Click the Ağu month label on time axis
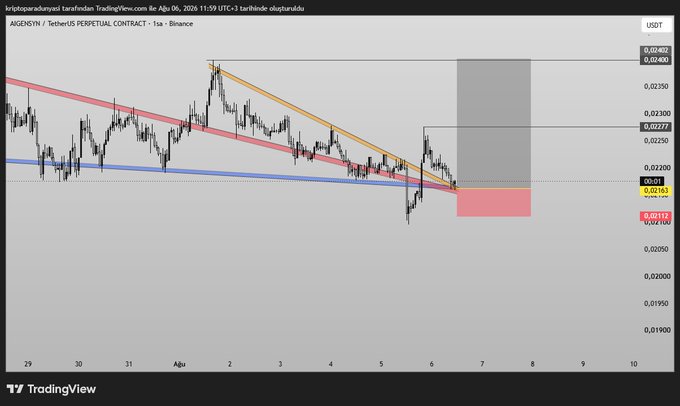The height and width of the screenshot is (406, 680). click(x=180, y=364)
